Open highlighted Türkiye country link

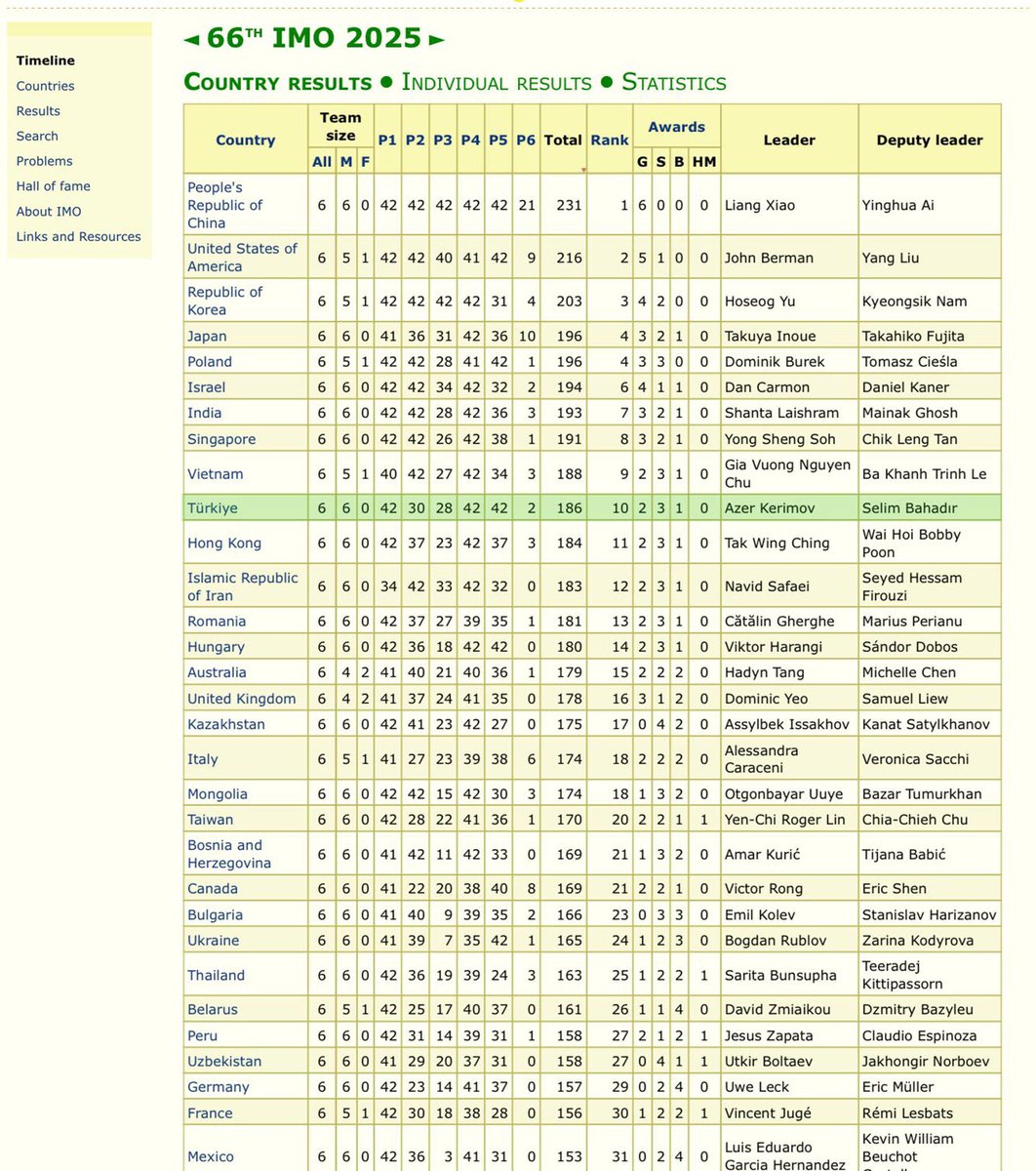pyautogui.click(x=213, y=508)
